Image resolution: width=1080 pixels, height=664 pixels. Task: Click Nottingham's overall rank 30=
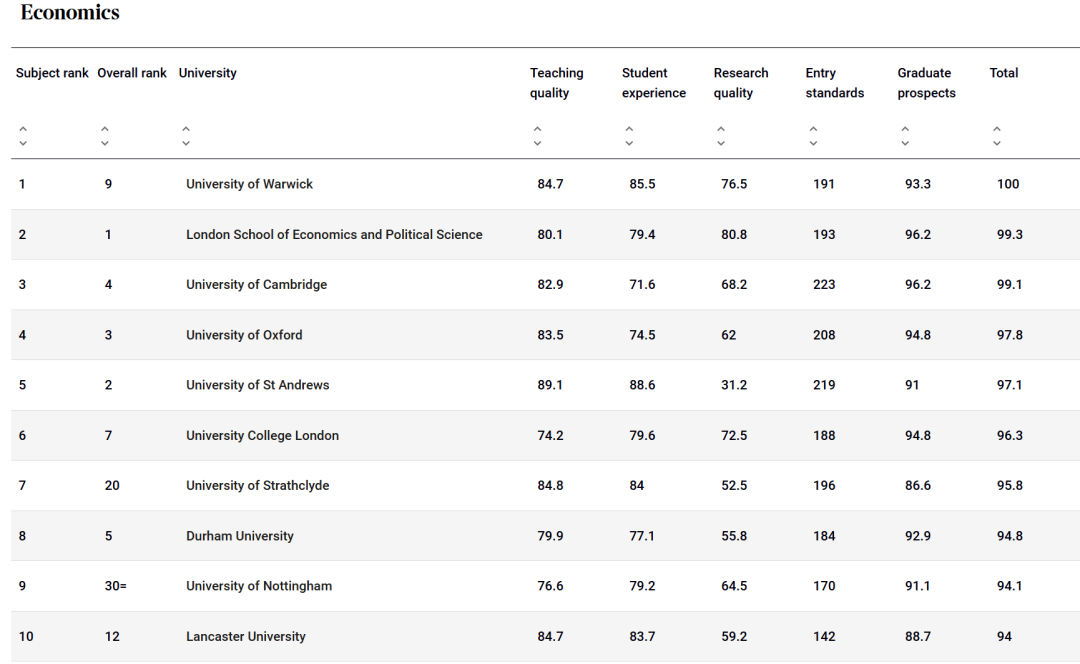point(116,586)
